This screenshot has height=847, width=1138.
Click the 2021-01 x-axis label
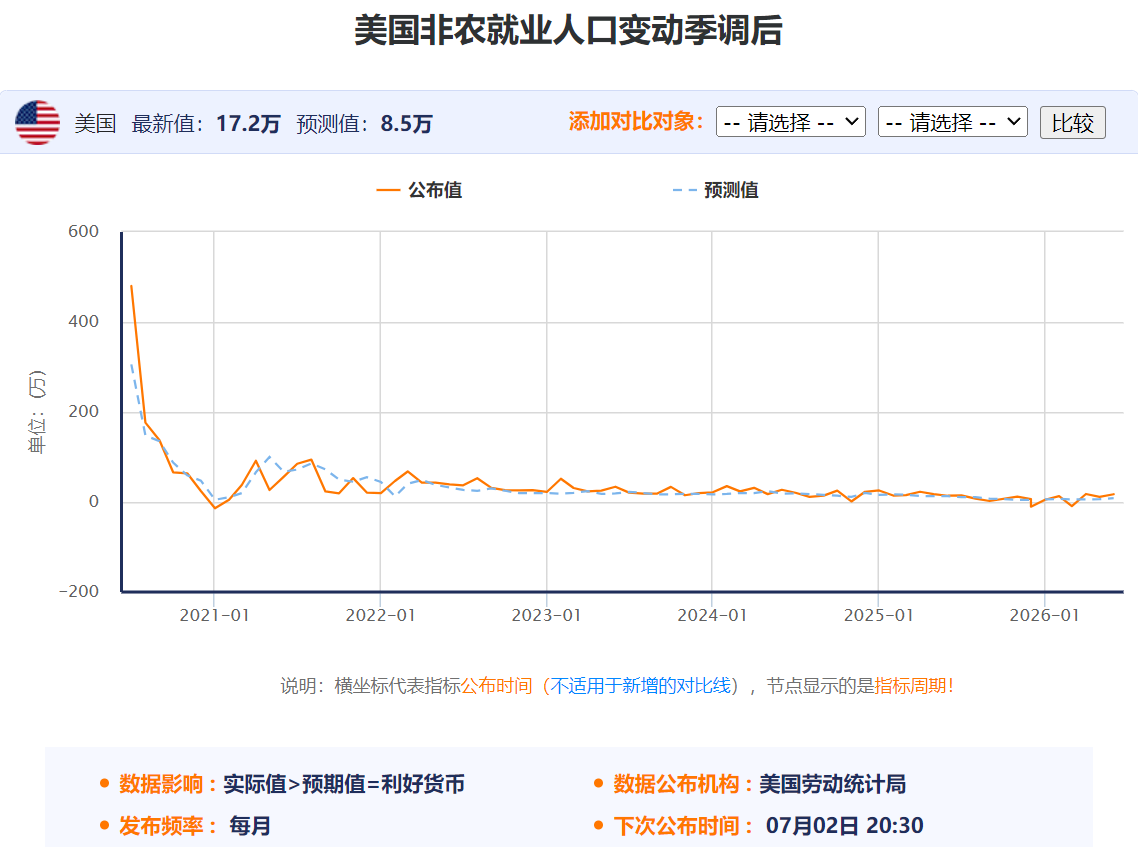[214, 615]
